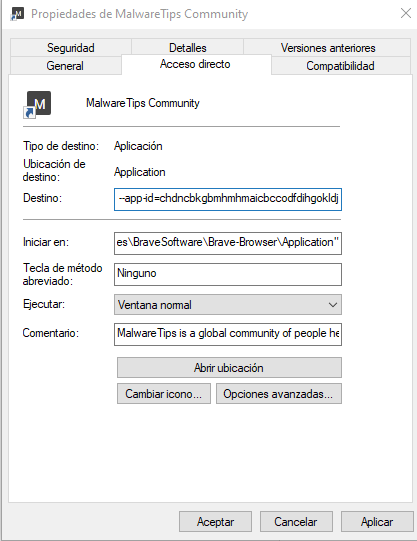Focus the Destino input field

[x=228, y=199]
